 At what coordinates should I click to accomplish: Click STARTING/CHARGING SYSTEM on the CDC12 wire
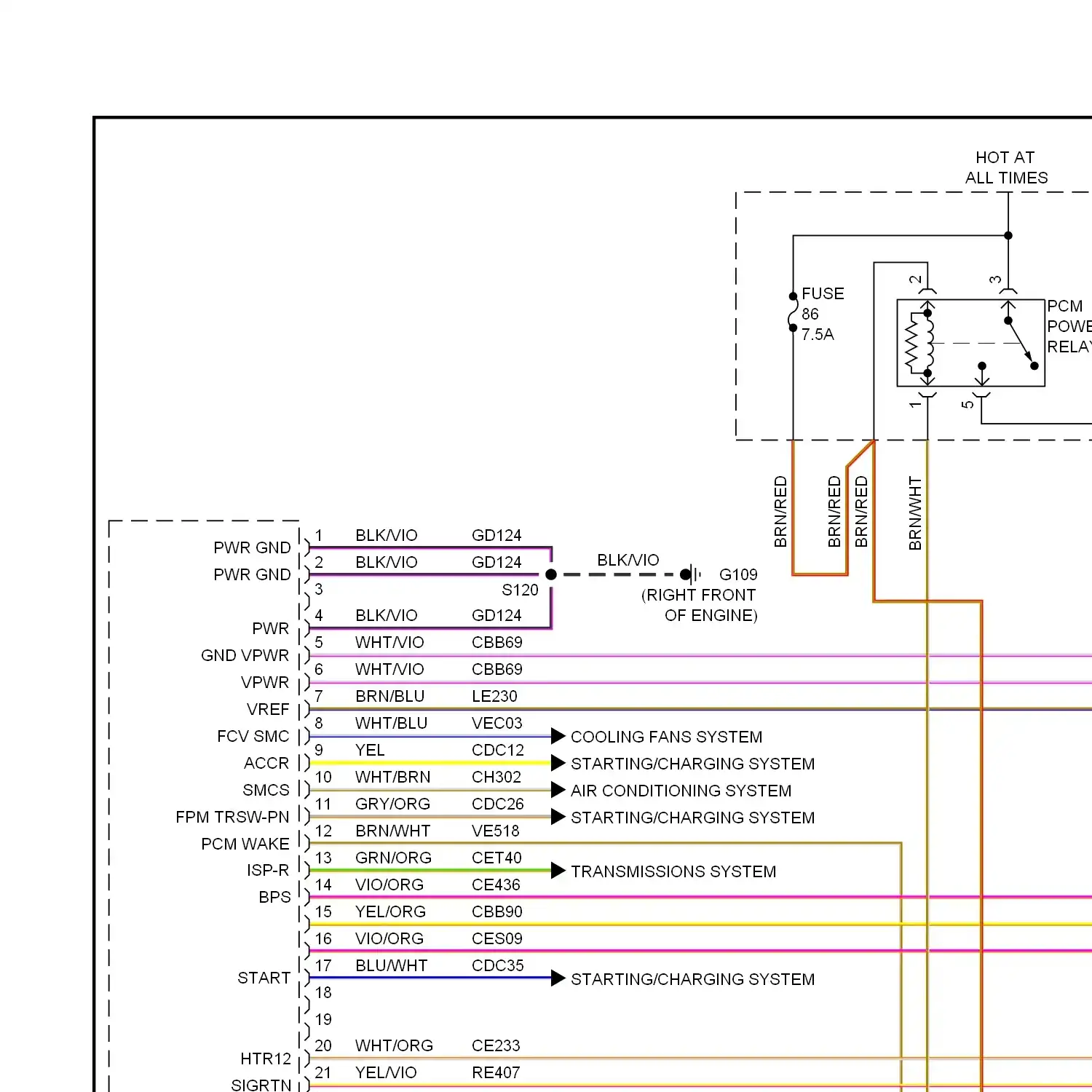pos(692,764)
